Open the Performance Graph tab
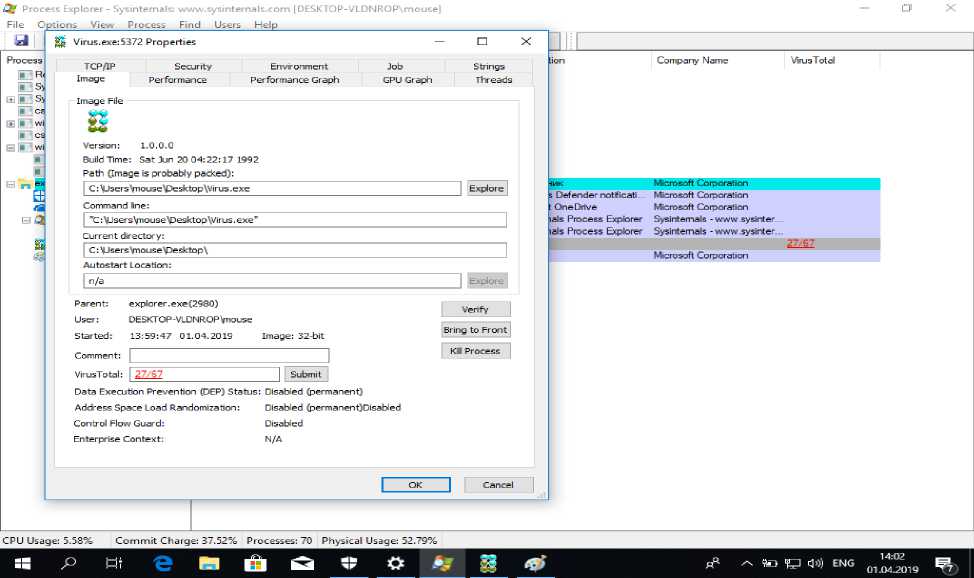 (294, 80)
